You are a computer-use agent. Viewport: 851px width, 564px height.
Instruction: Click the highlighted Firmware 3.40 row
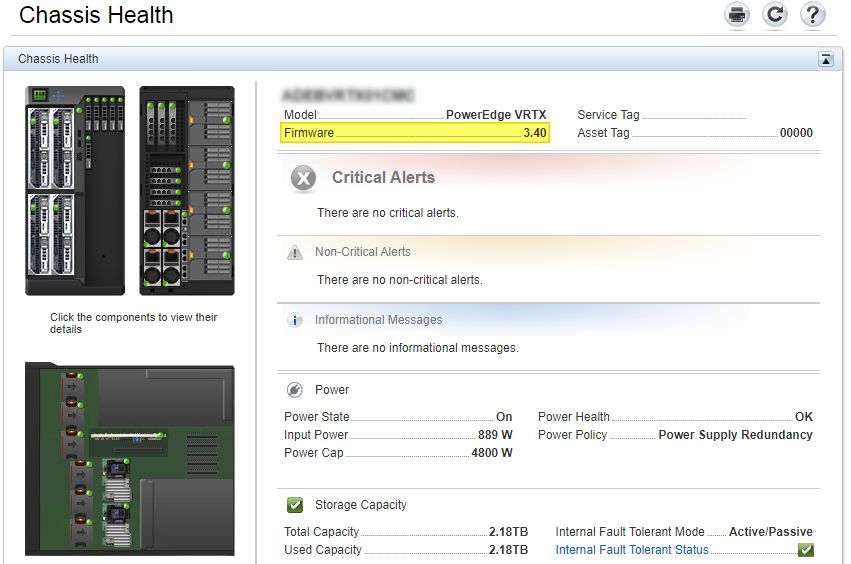pyautogui.click(x=415, y=133)
